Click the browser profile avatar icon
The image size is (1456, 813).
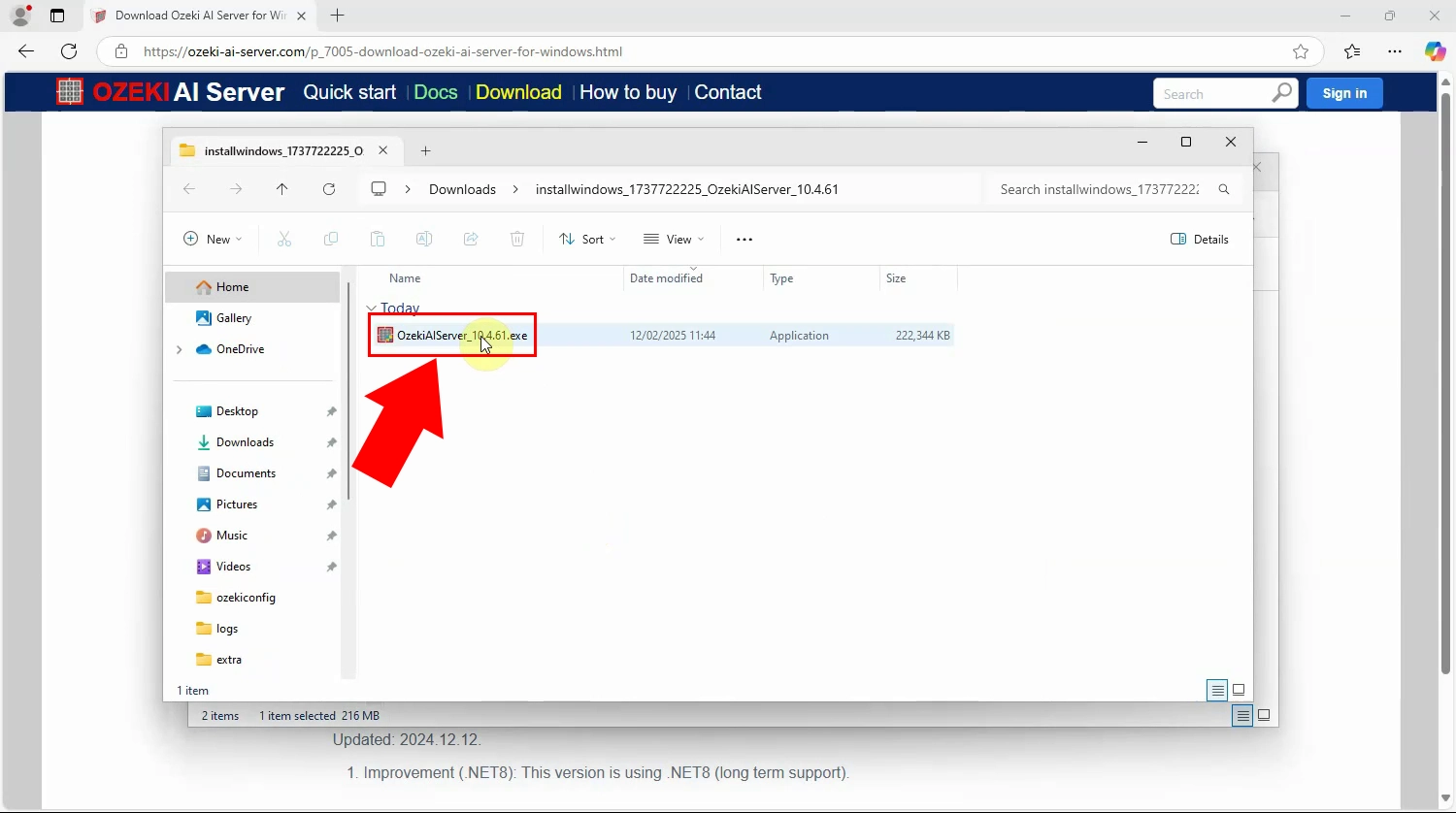click(20, 16)
